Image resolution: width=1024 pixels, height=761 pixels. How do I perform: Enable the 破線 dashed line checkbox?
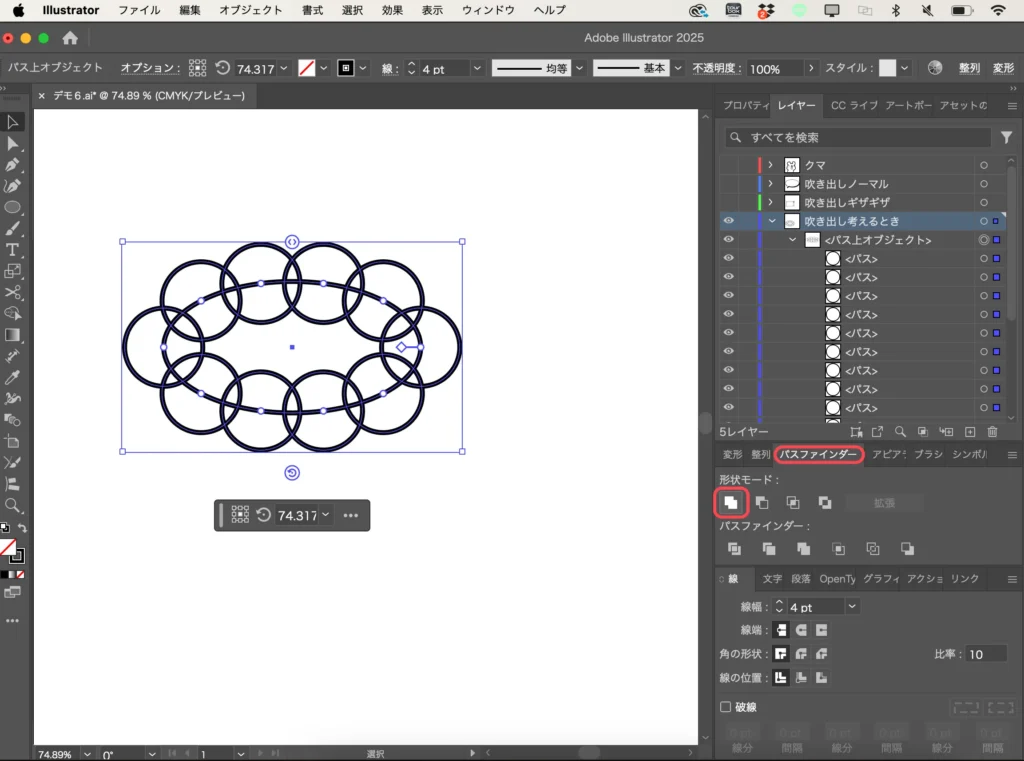(x=726, y=707)
